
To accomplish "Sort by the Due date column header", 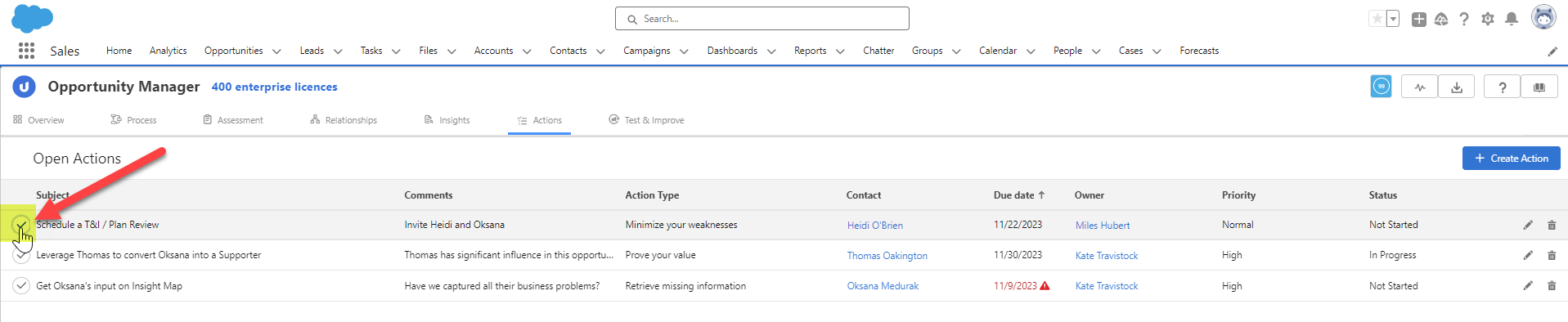I will click(x=1019, y=195).
